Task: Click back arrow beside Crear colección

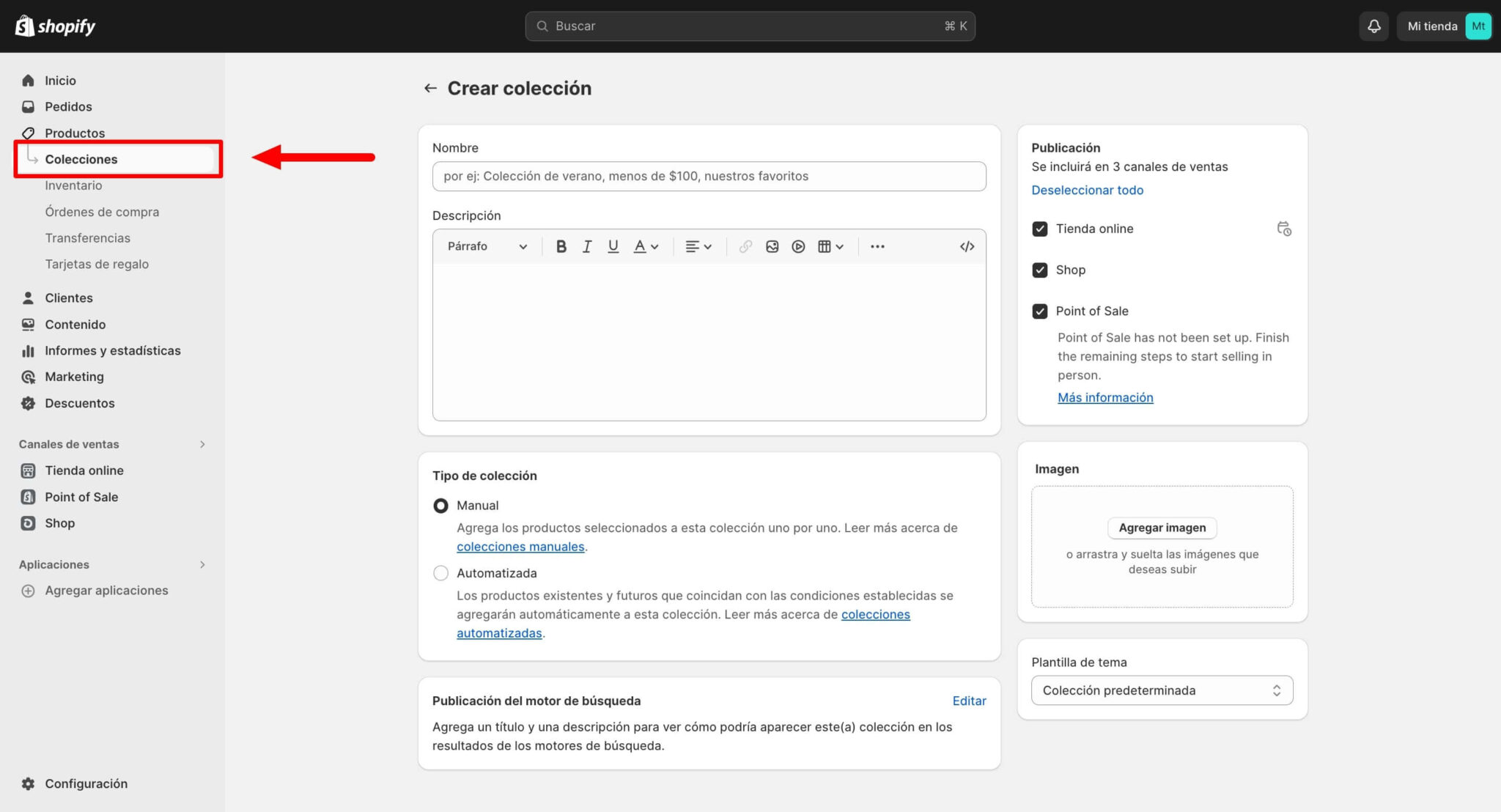Action: coord(430,88)
